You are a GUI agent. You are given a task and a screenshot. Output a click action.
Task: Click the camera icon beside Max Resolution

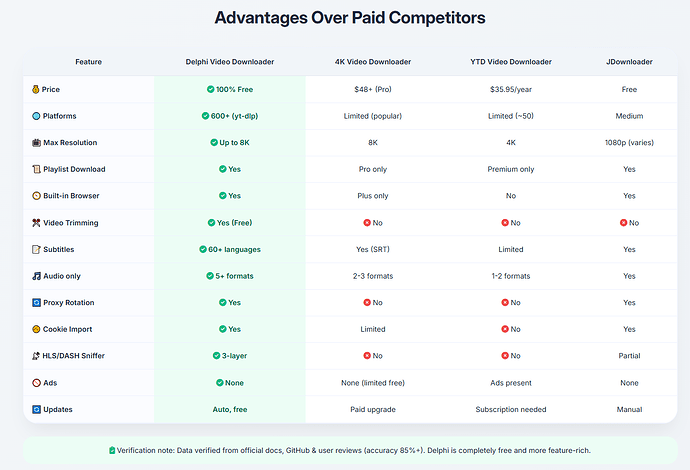(x=36, y=143)
